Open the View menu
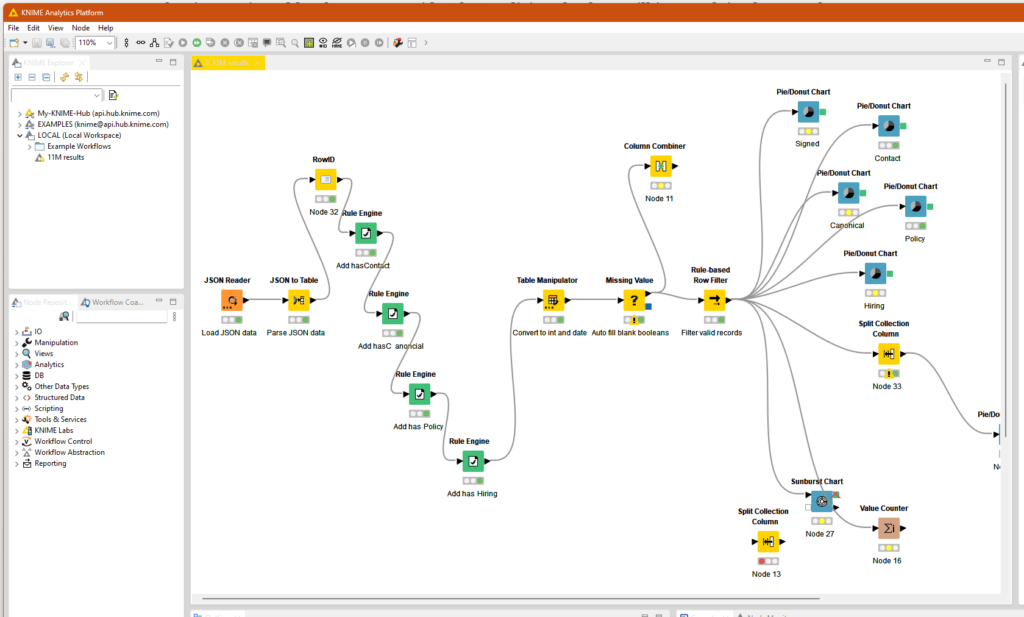Screen dimensions: 1024x617 coord(56,28)
